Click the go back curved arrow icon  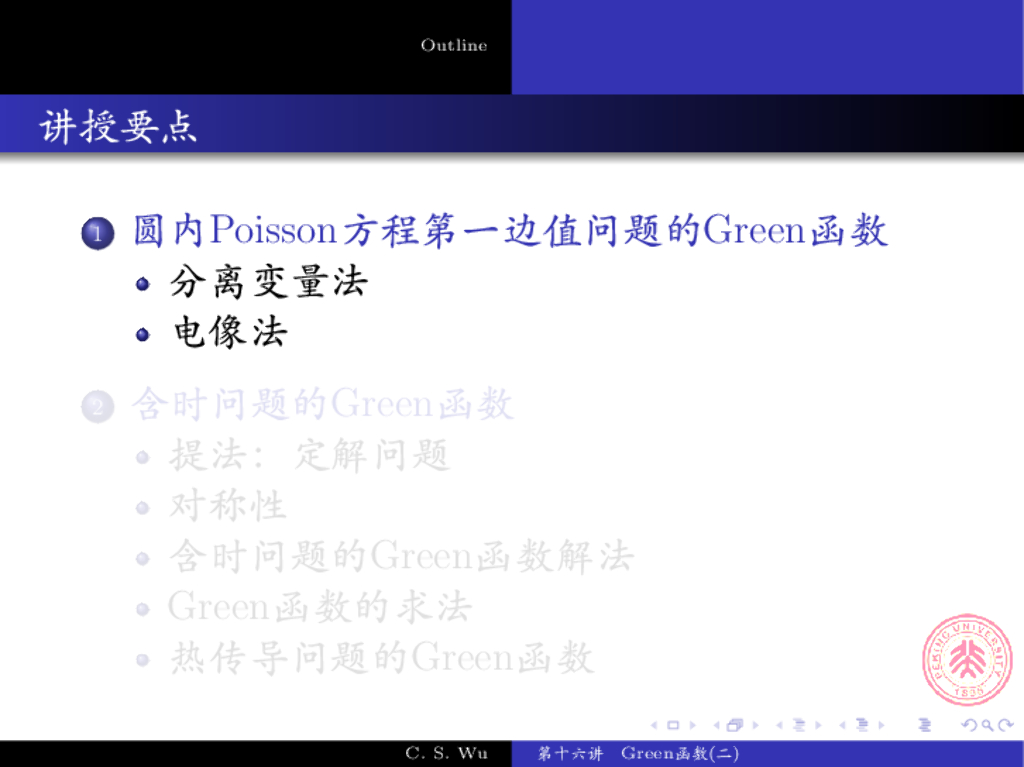click(x=969, y=725)
